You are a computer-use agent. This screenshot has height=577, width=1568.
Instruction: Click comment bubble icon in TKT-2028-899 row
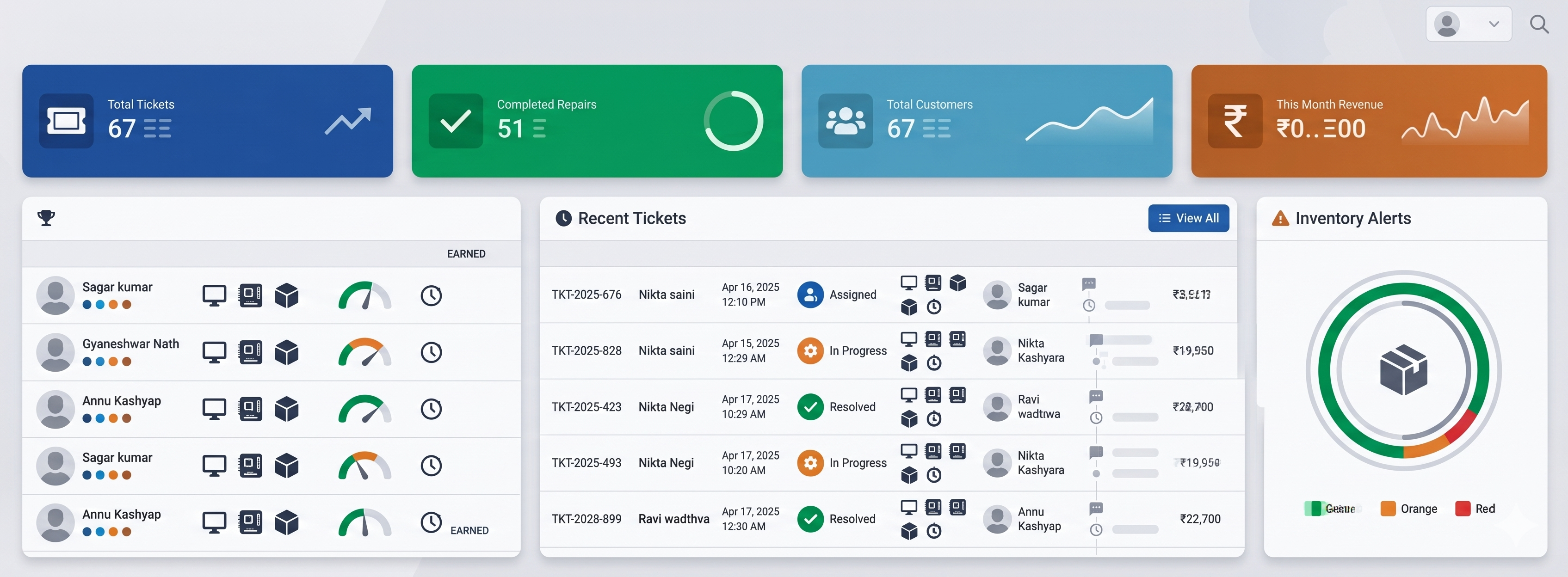[1096, 508]
